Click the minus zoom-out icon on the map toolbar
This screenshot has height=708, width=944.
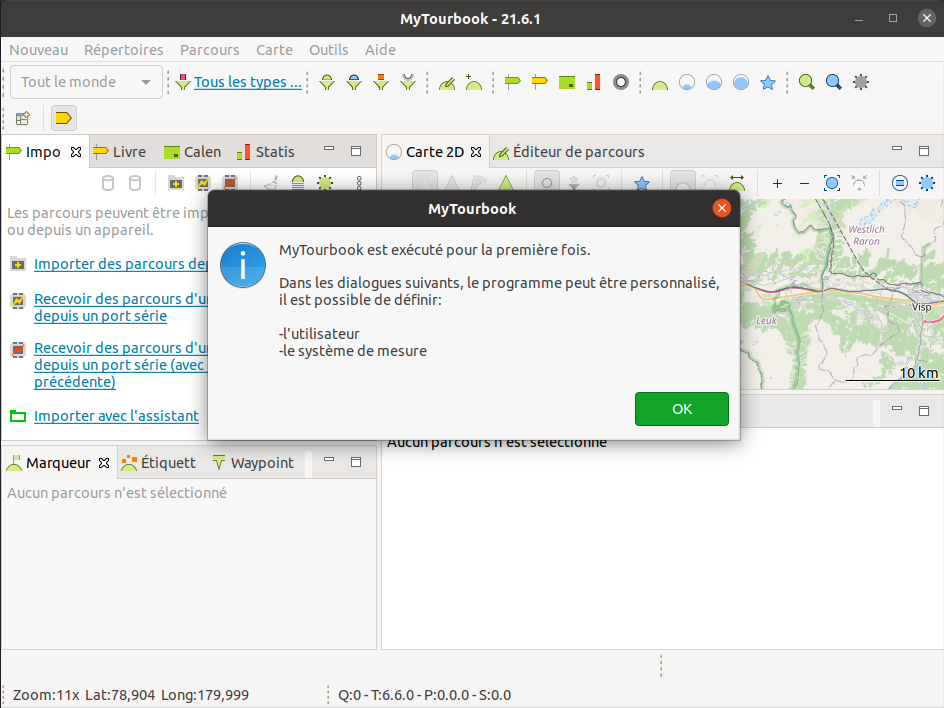pos(804,183)
